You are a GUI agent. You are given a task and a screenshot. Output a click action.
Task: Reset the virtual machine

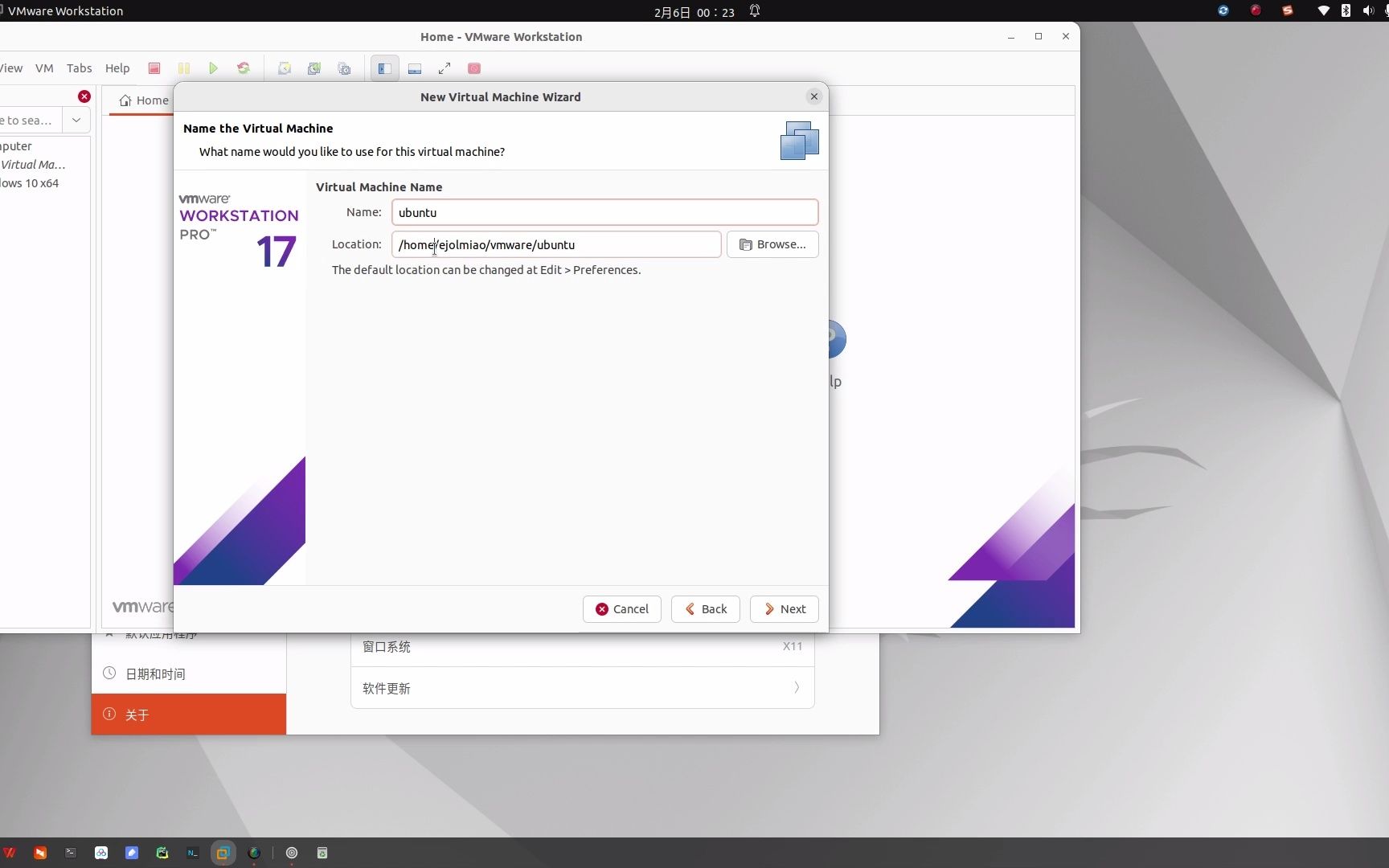[244, 68]
